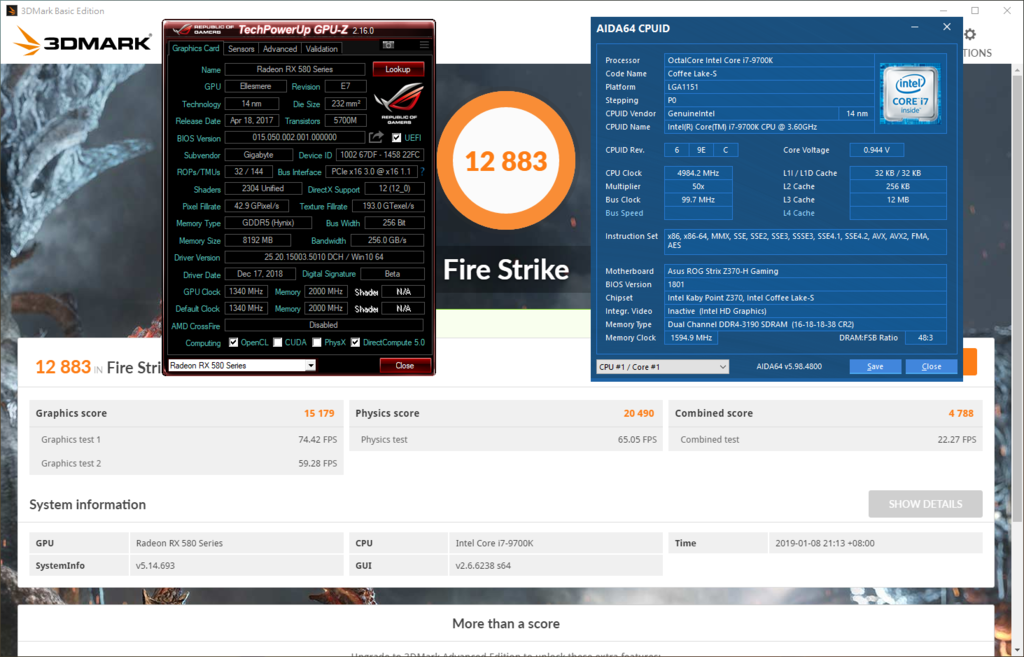The height and width of the screenshot is (657, 1024).
Task: Click the Memory Clock 1594.9 MHz value
Action: coord(691,338)
